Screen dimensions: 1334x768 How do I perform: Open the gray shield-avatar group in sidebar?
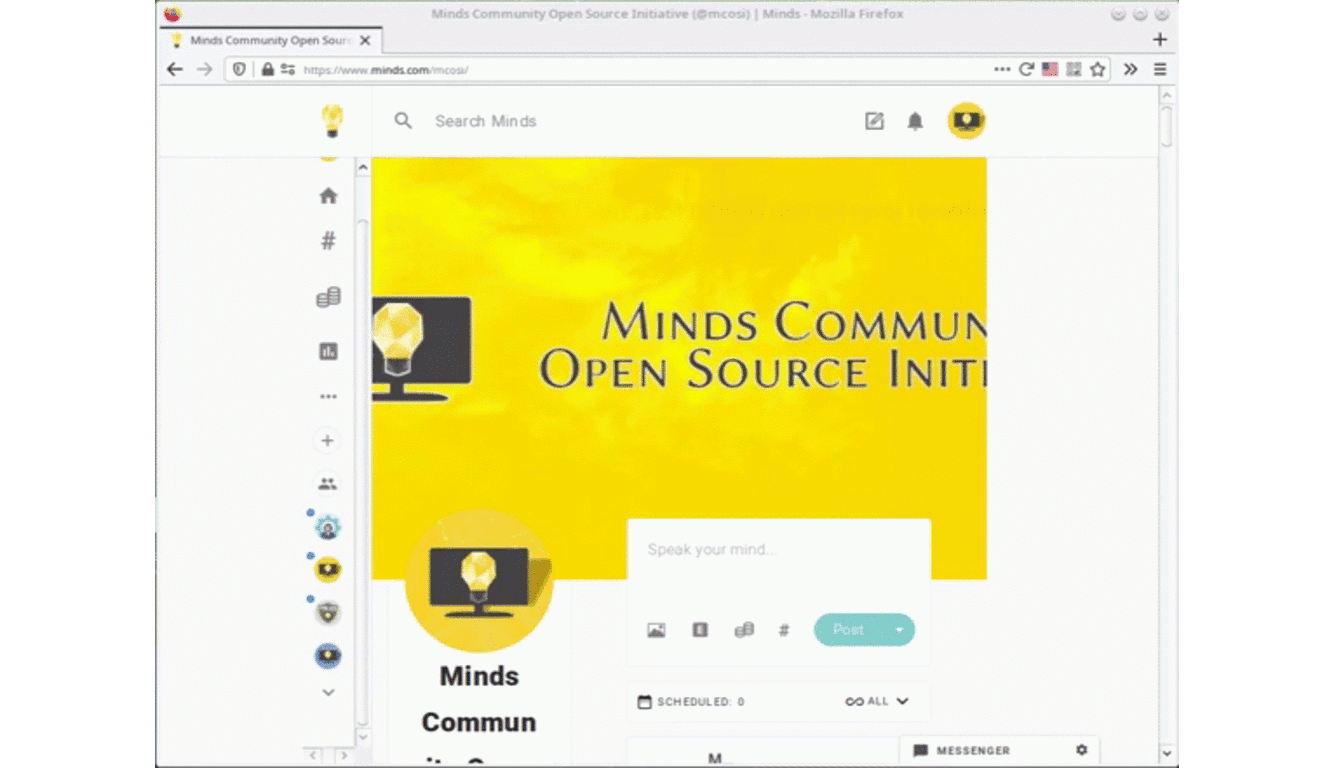coord(328,613)
